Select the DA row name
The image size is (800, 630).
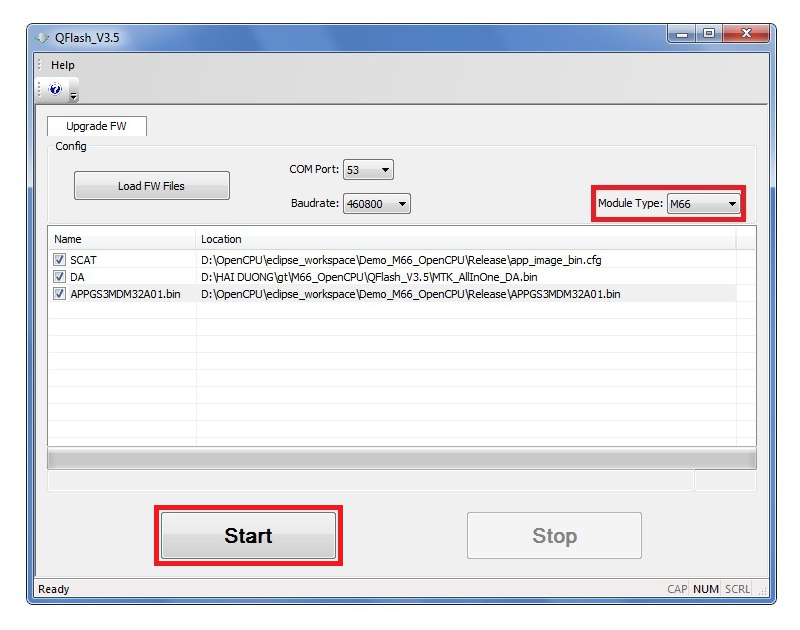(x=78, y=277)
